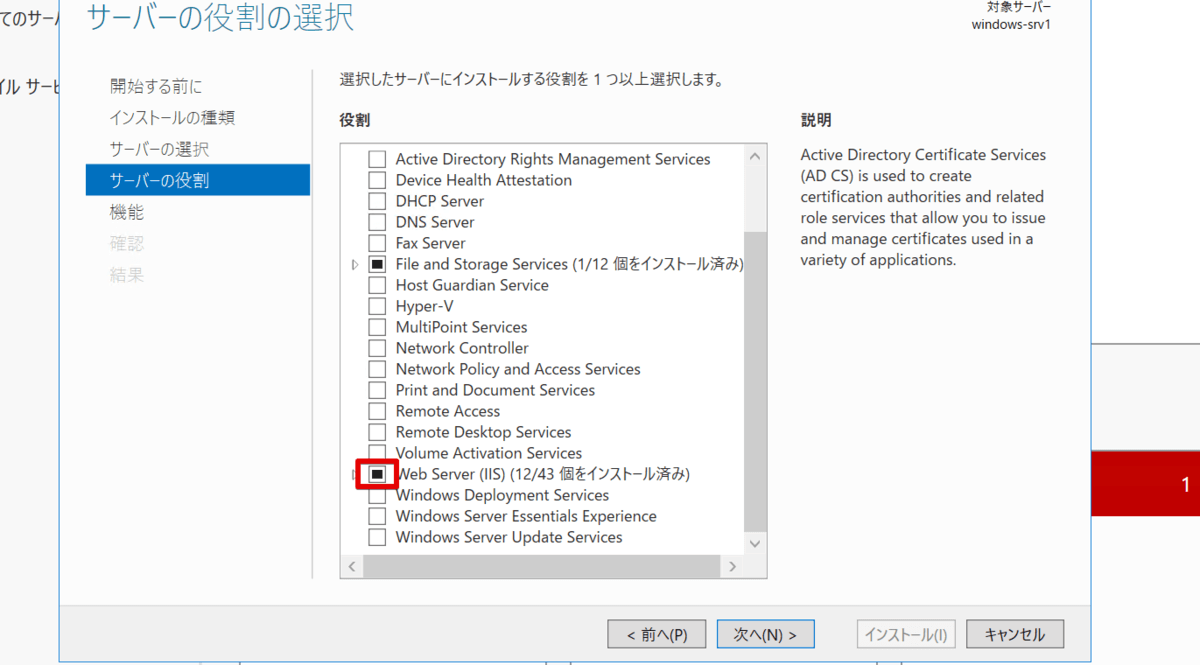Toggle the Web Server (IIS) checkbox
Image resolution: width=1200 pixels, height=665 pixels.
pyautogui.click(x=377, y=474)
